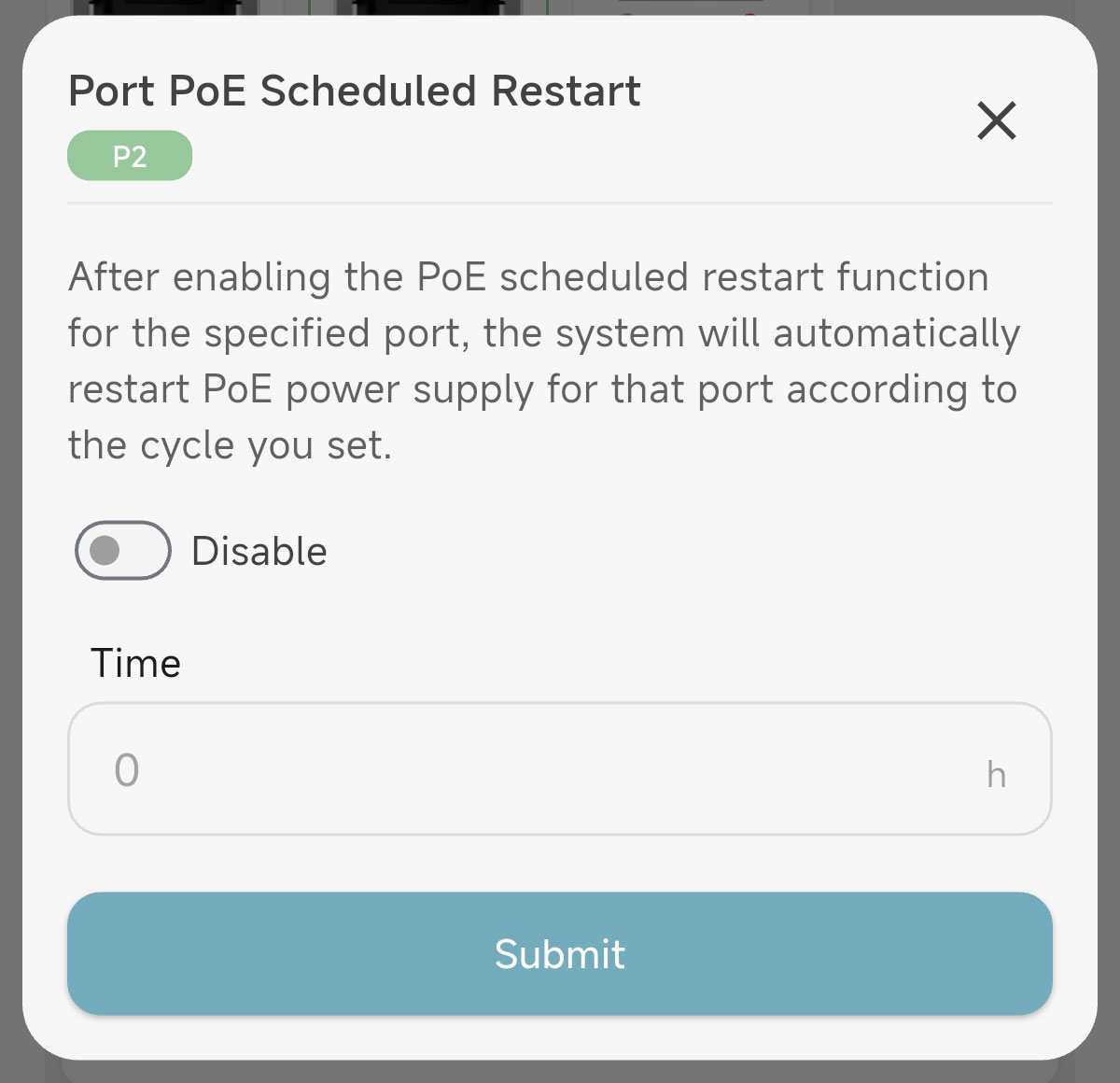Click the 0 placeholder in the Time box
1120x1083 pixels.
click(x=127, y=771)
